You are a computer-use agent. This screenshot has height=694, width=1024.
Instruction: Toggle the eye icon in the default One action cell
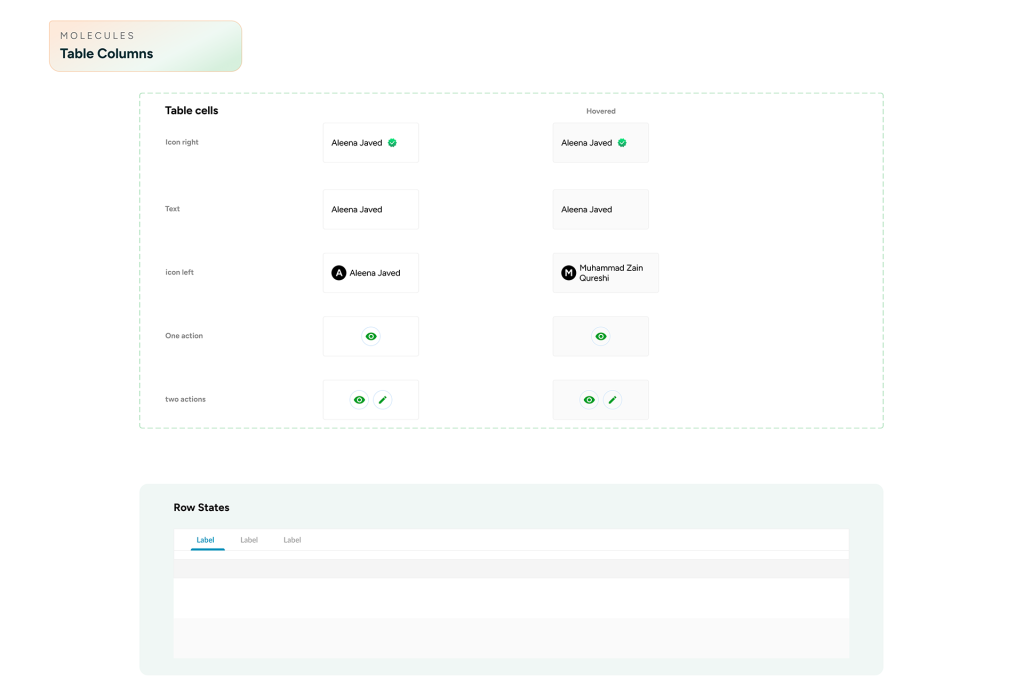coord(371,337)
